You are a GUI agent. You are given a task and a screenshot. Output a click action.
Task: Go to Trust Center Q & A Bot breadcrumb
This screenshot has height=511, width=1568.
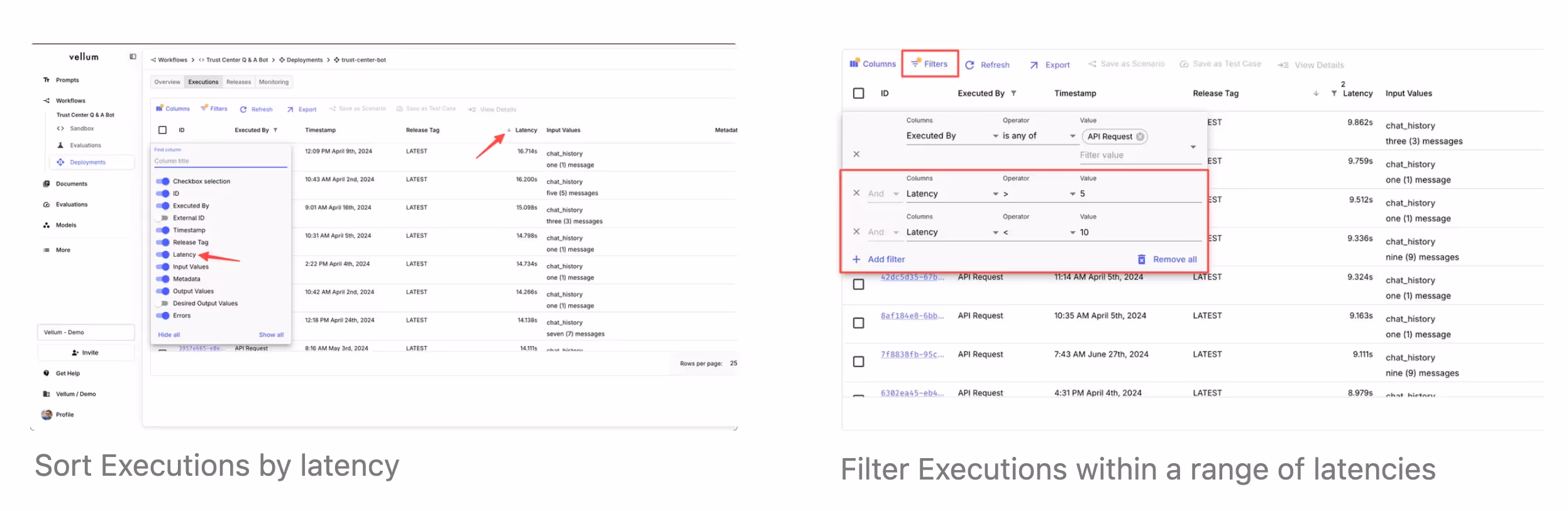[x=236, y=60]
